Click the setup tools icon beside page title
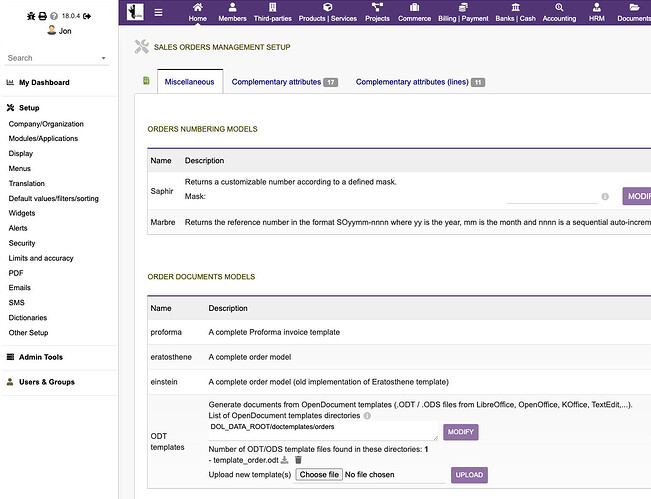The image size is (651, 499). pos(142,46)
